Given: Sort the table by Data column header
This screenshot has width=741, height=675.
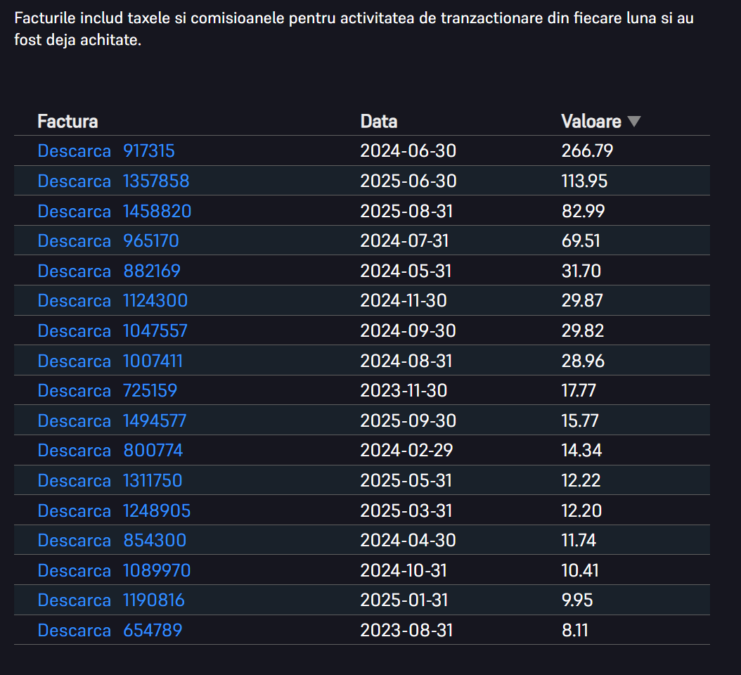Looking at the screenshot, I should click(x=379, y=122).
